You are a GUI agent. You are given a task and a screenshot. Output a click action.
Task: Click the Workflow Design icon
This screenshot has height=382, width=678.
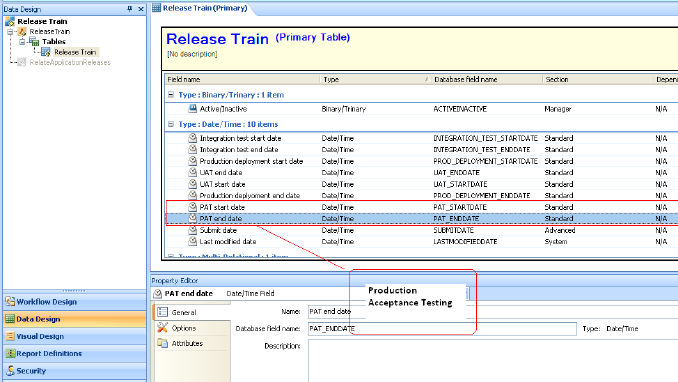pos(10,302)
